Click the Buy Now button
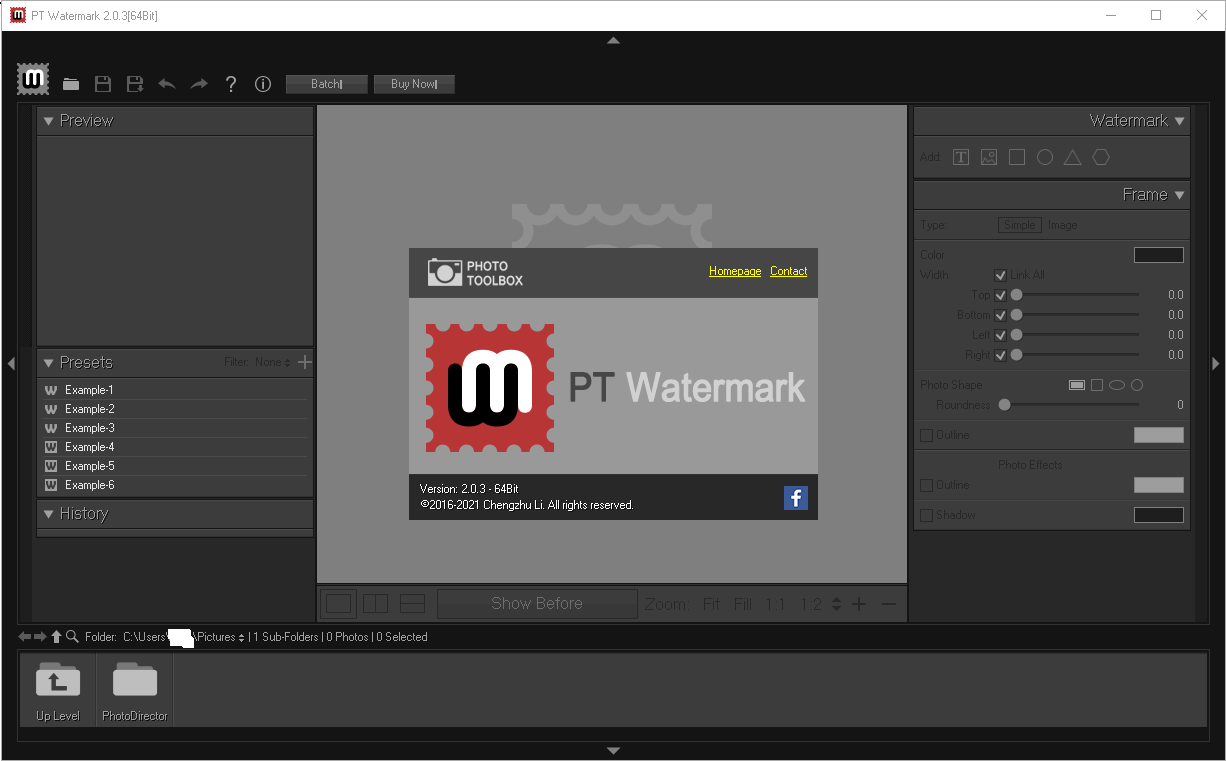1226x761 pixels. (x=414, y=84)
